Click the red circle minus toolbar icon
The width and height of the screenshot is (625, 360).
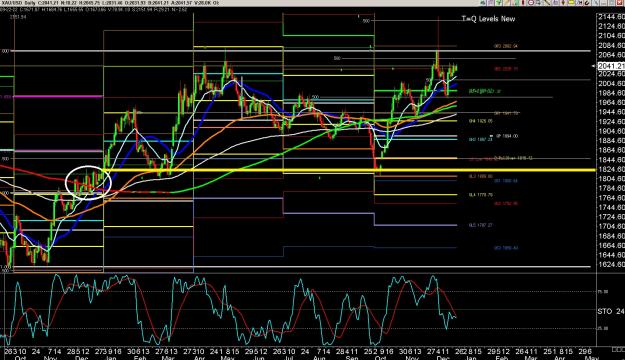click(x=531, y=2)
